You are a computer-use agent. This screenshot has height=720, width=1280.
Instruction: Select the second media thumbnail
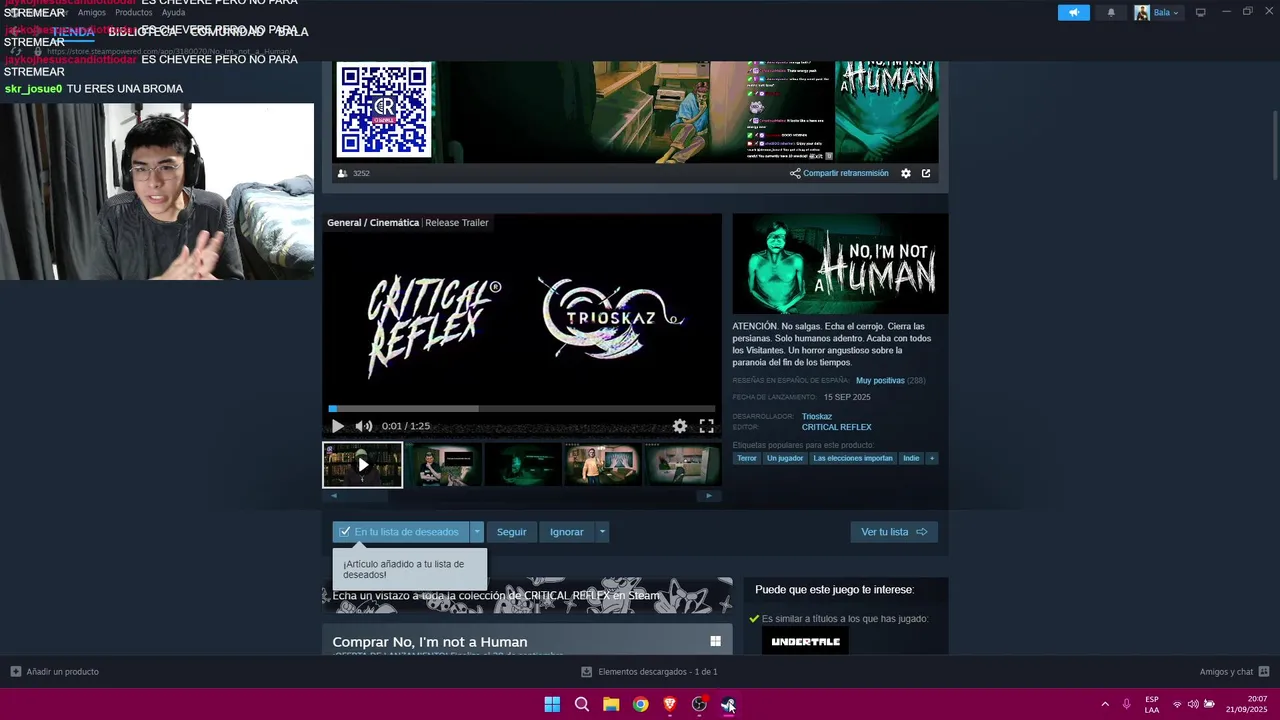pos(443,465)
